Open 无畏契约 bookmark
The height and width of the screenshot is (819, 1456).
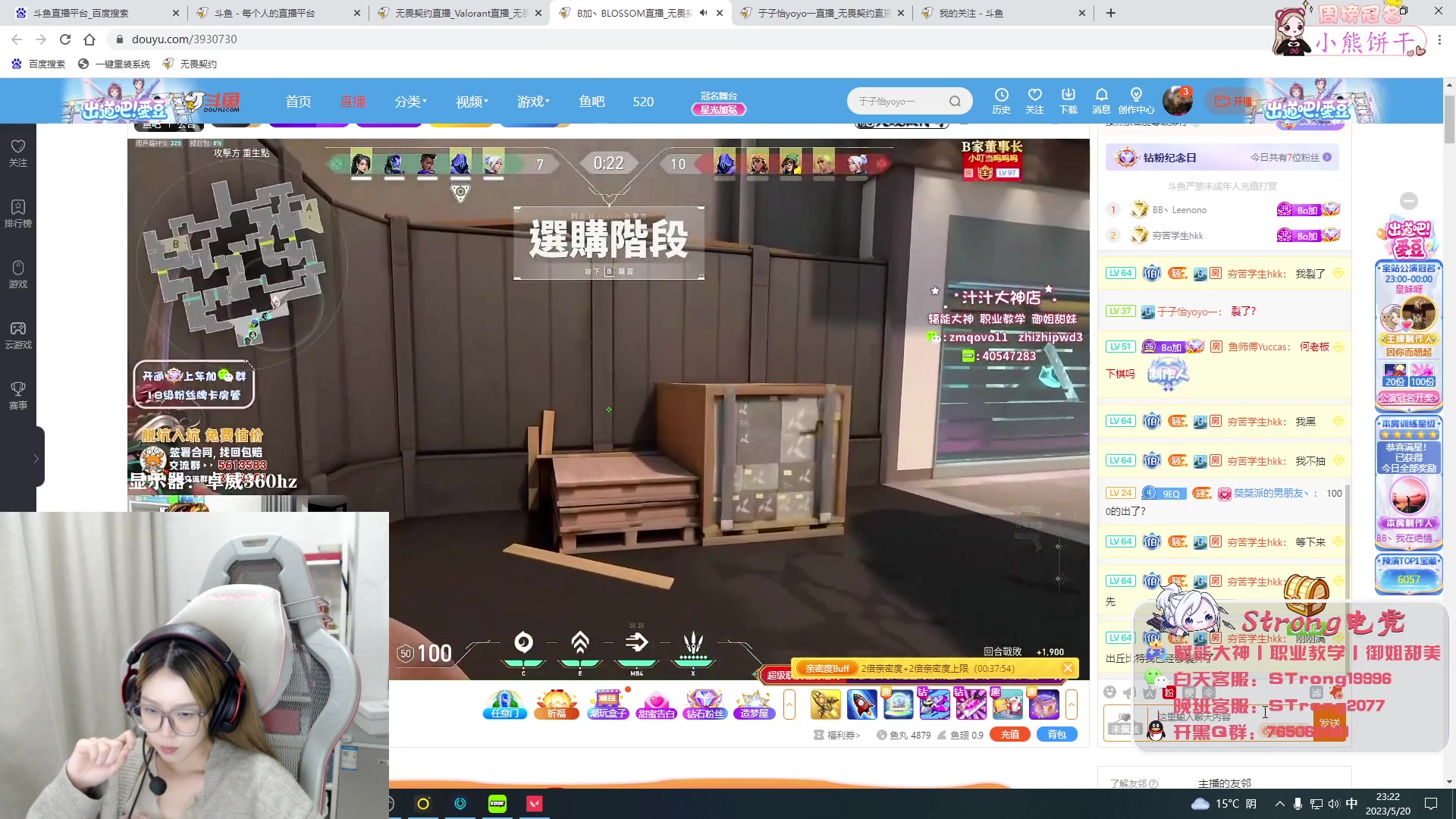pyautogui.click(x=190, y=64)
